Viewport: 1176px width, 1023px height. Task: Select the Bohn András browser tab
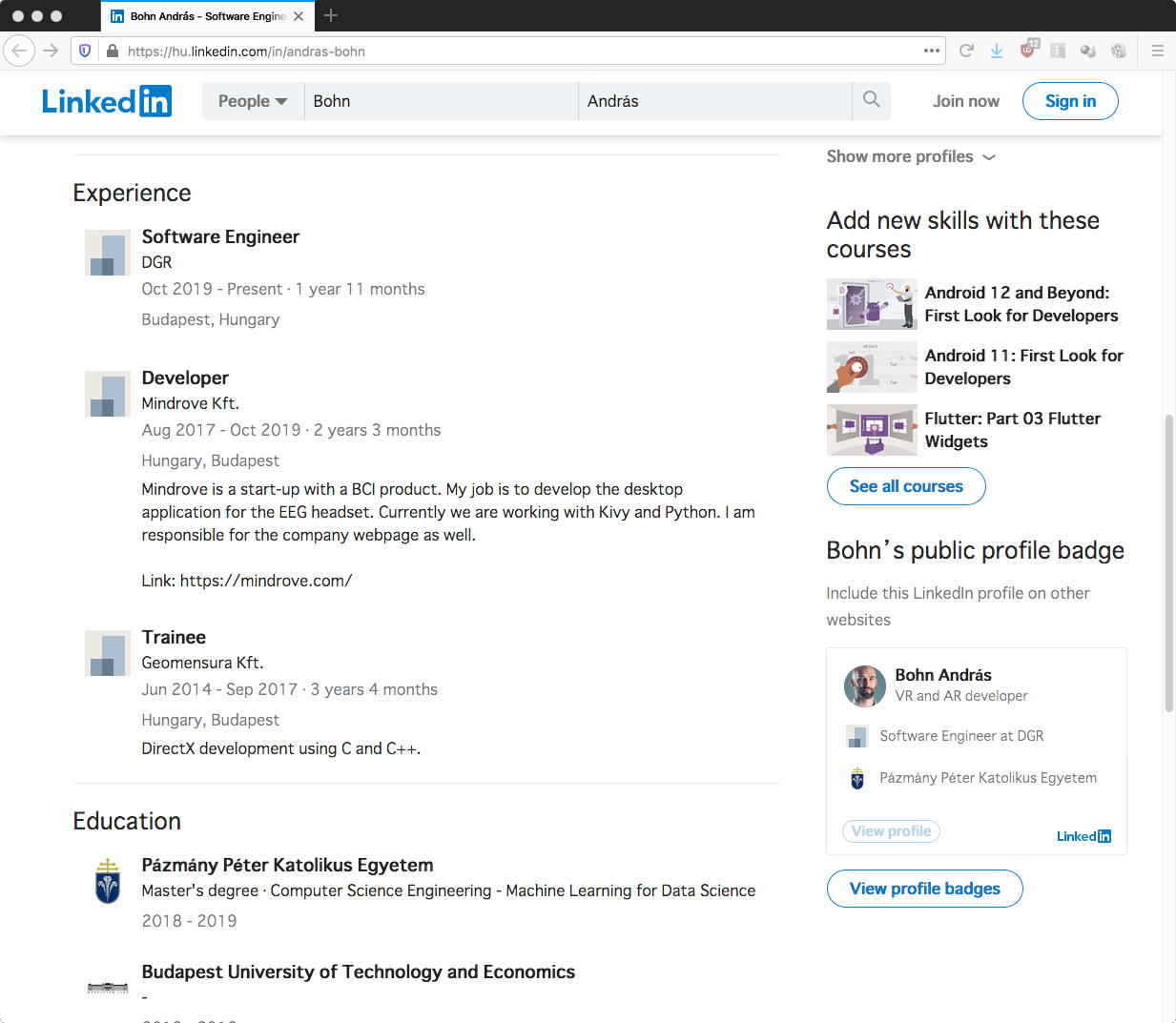[200, 16]
